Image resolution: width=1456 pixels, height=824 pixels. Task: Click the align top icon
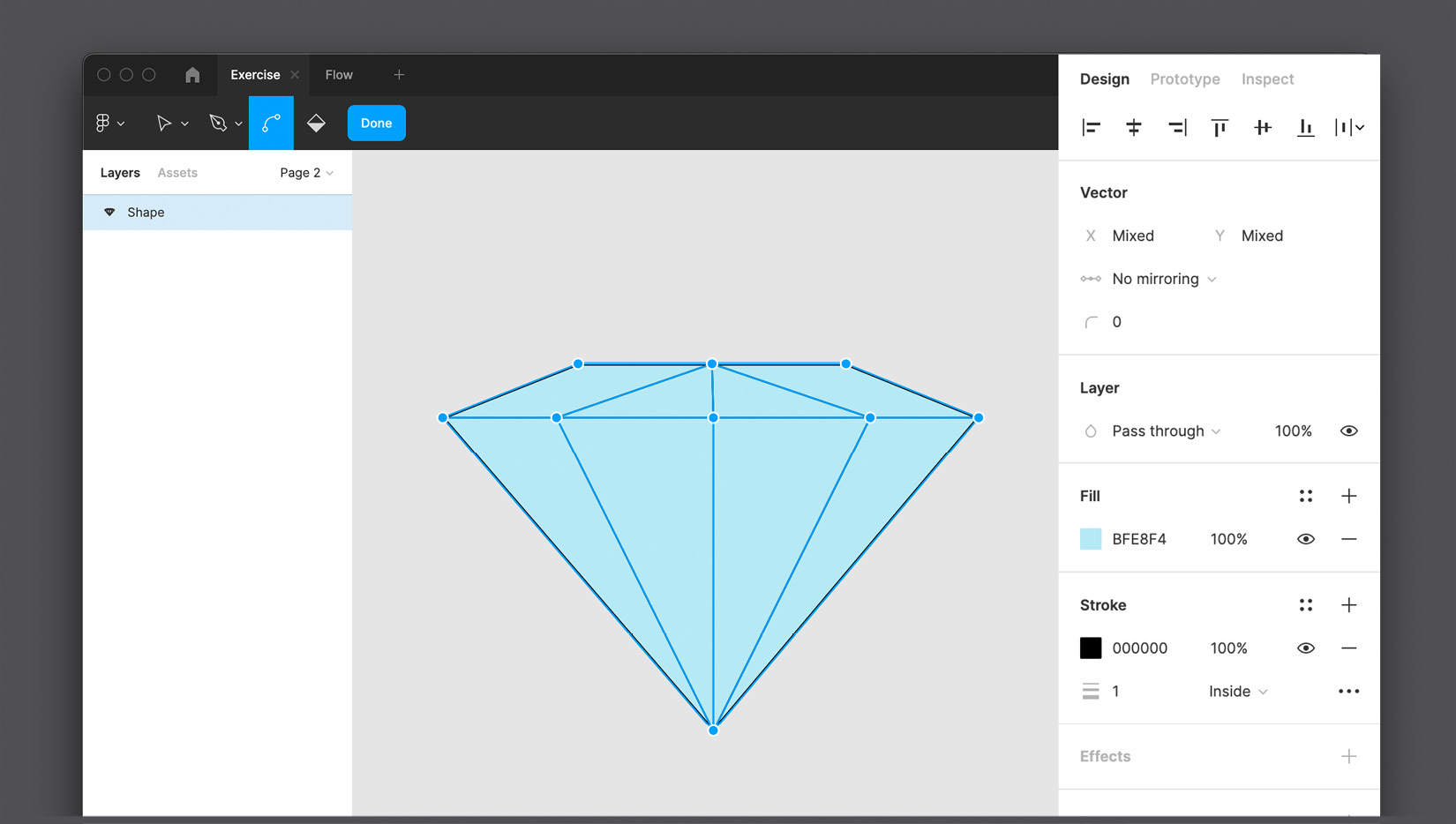coord(1220,128)
